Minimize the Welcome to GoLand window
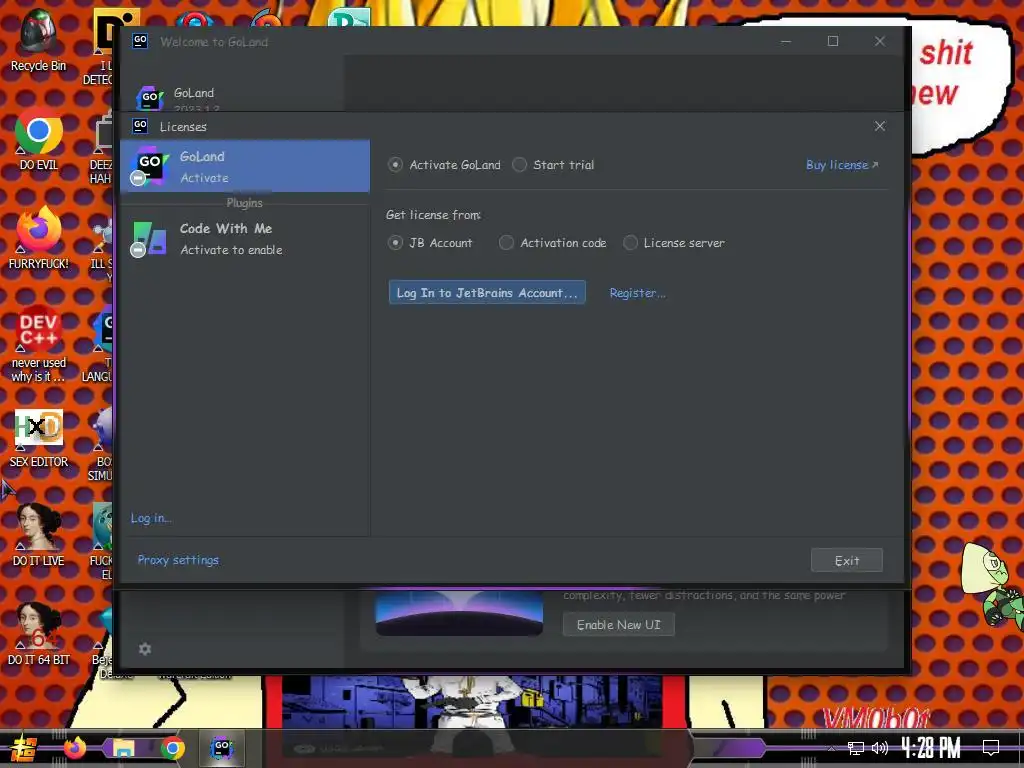Image resolution: width=1024 pixels, height=768 pixels. click(786, 41)
